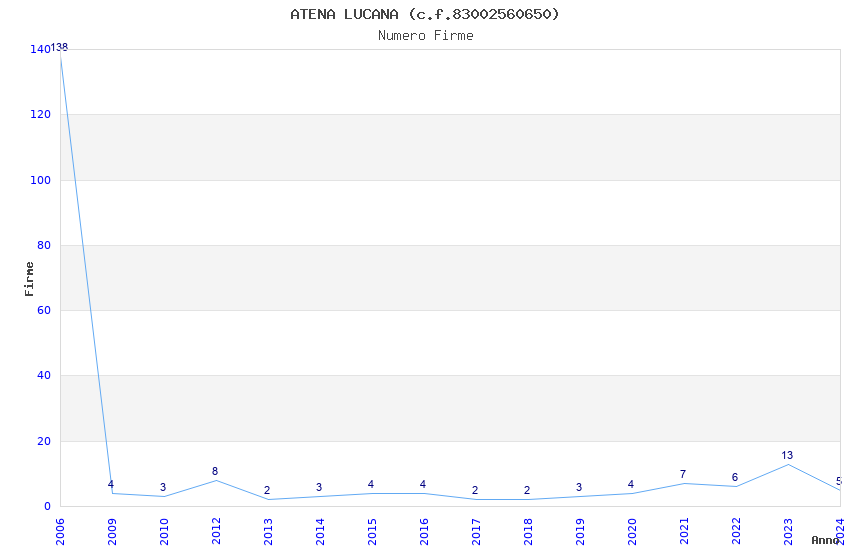Screen dimensions: 850x550
Task: Click the year label 2013
Action: pos(268,532)
